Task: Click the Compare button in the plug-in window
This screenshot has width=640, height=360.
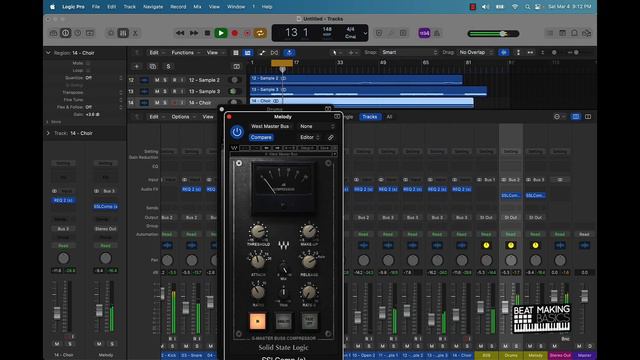Action: [x=261, y=137]
